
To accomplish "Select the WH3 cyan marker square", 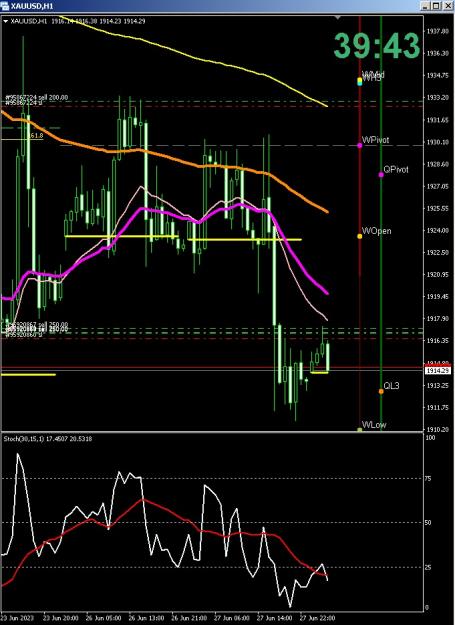I will (x=360, y=83).
